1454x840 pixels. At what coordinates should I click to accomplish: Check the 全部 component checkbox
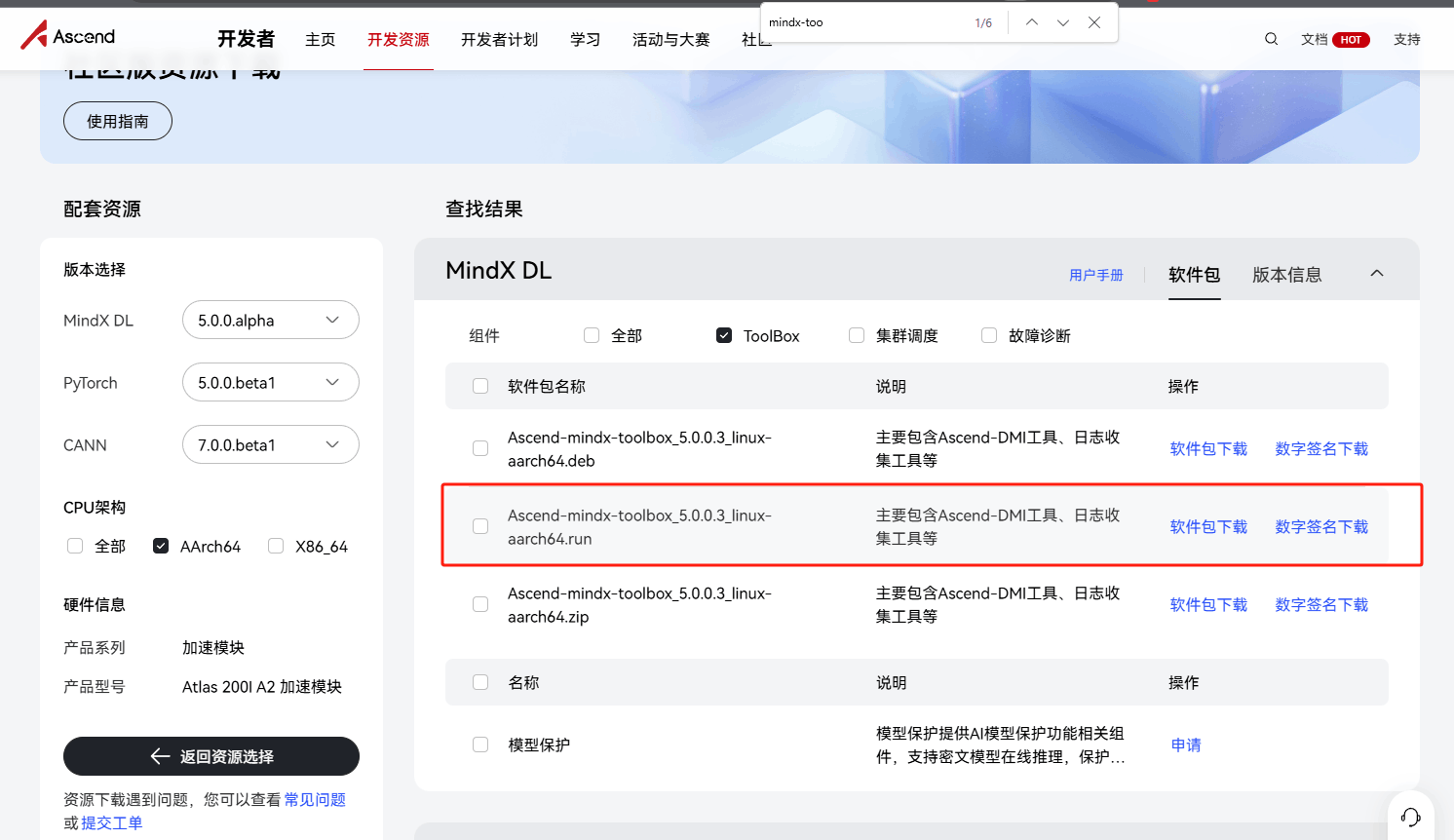coord(592,335)
